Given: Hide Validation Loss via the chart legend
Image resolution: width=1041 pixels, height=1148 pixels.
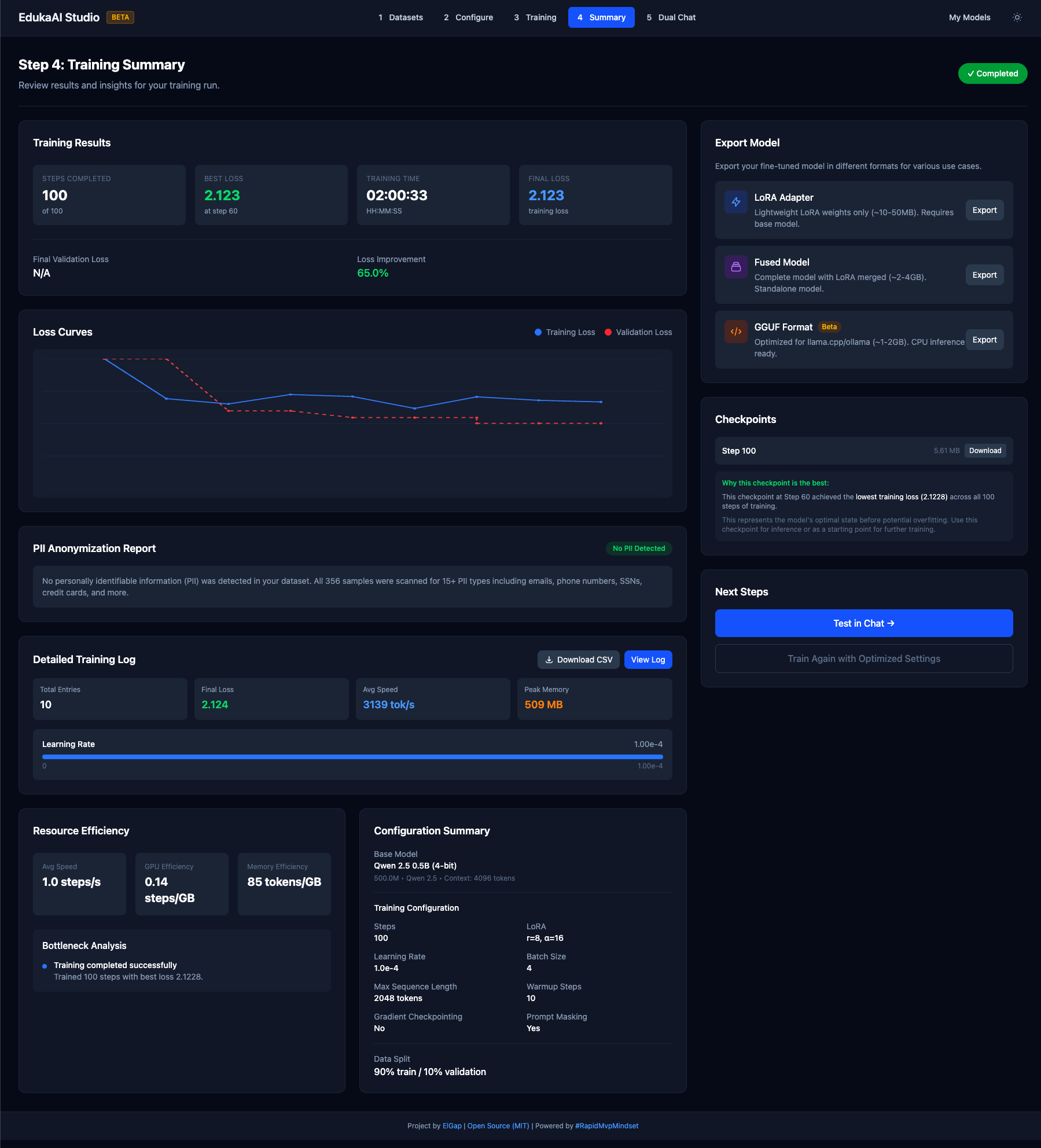Looking at the screenshot, I should click(x=638, y=332).
